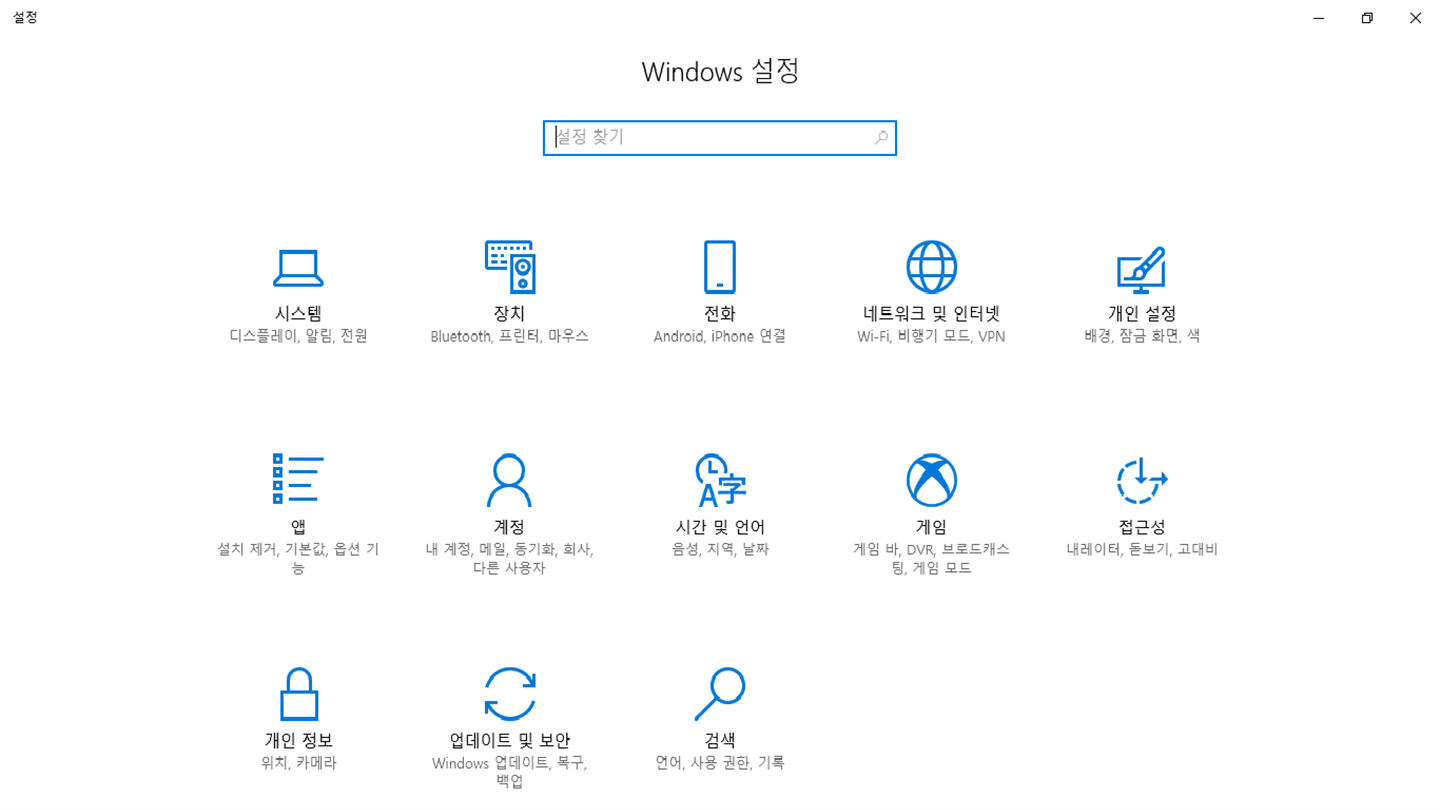The height and width of the screenshot is (810, 1440).
Task: Open the '네트워크 및 인터넷' title
Action: [x=932, y=314]
